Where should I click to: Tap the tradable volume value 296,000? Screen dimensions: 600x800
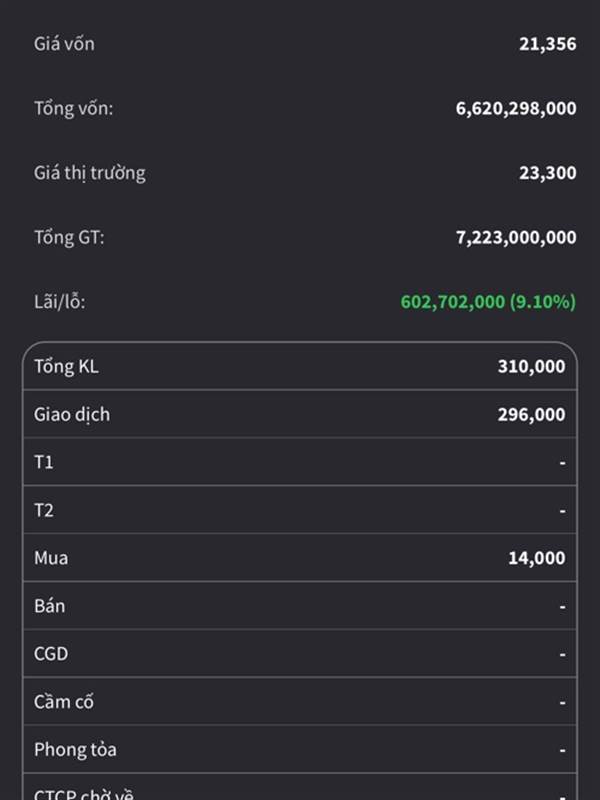coord(531,415)
